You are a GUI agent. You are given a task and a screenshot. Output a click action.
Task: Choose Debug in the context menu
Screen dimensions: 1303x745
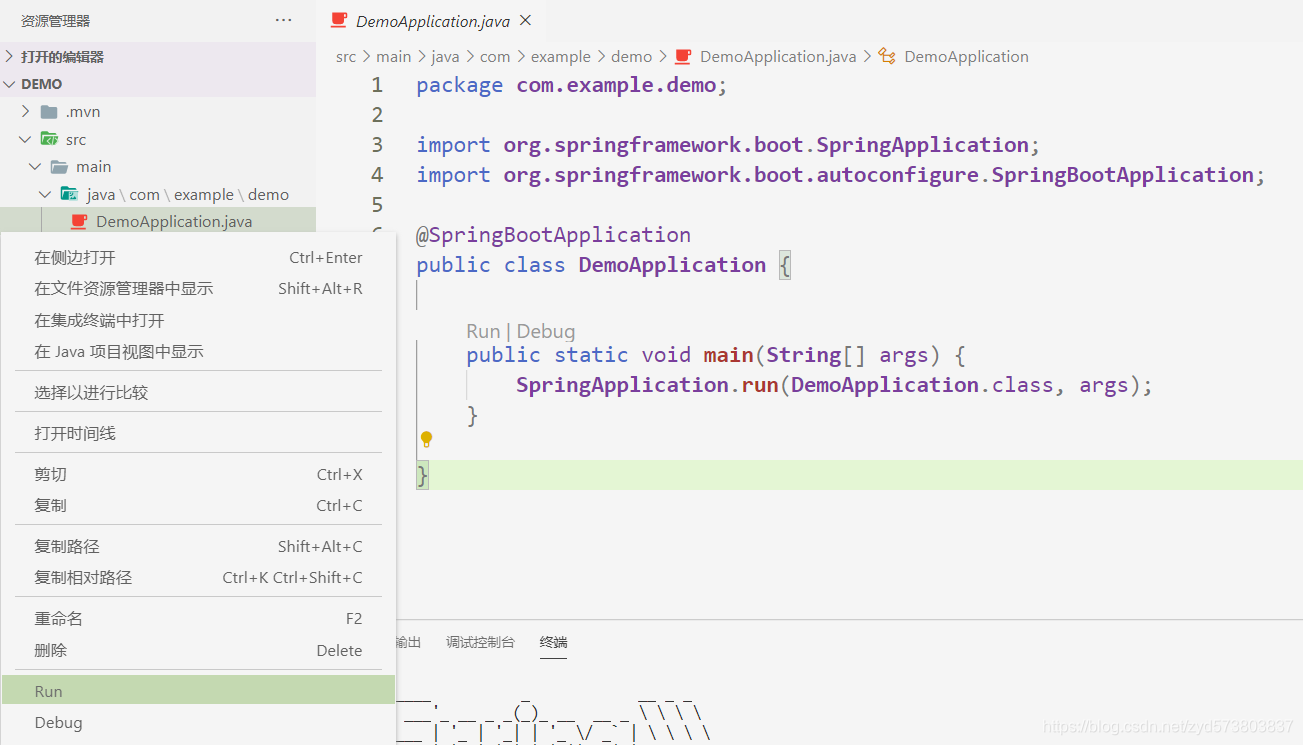(198, 722)
